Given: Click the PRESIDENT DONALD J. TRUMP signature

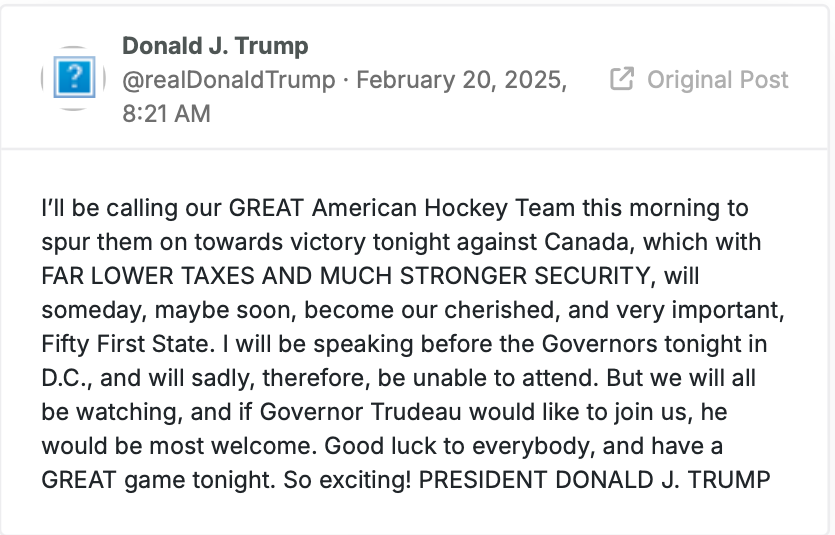Looking at the screenshot, I should [594, 480].
